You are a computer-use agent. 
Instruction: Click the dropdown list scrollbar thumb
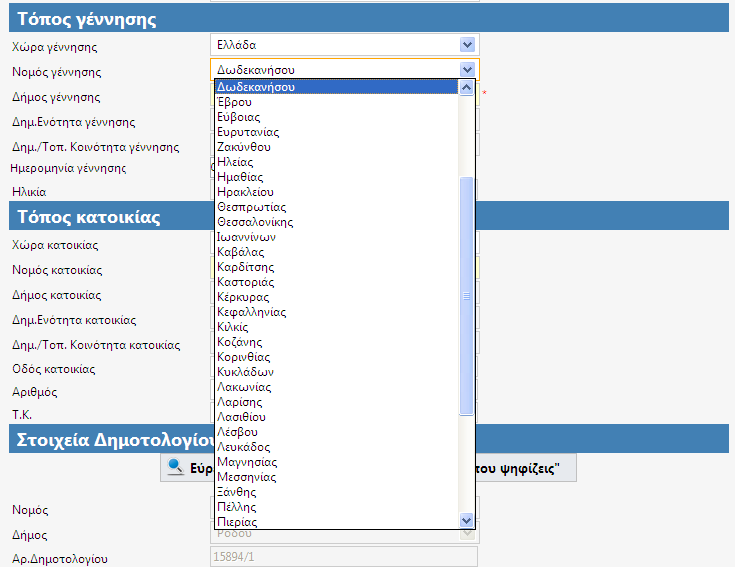click(x=466, y=296)
